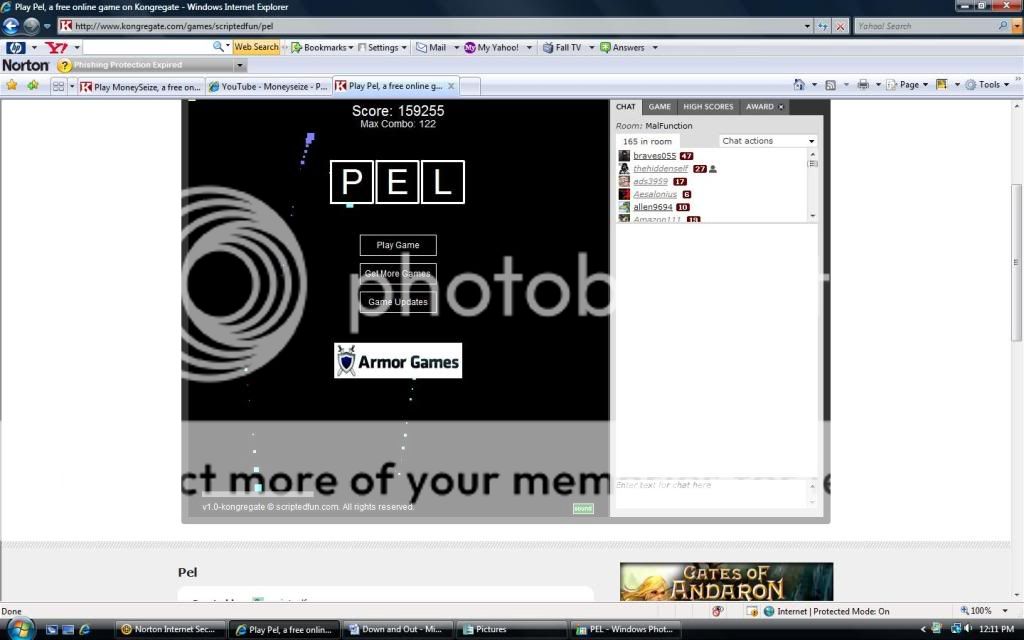Click the Web Search button

[x=256, y=47]
